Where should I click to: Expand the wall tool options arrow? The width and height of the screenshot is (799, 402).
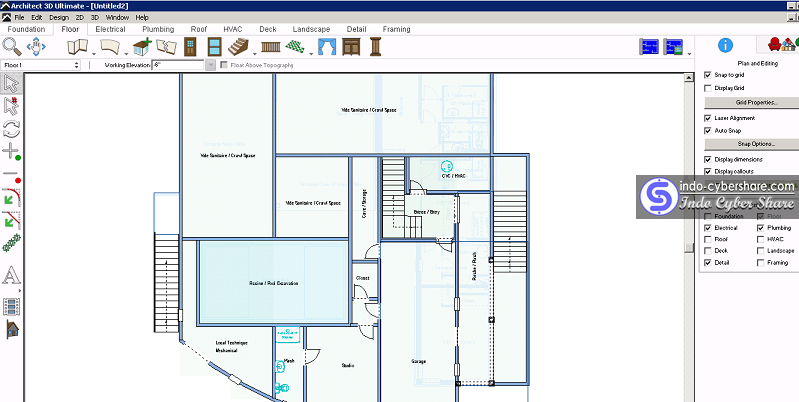[x=94, y=53]
